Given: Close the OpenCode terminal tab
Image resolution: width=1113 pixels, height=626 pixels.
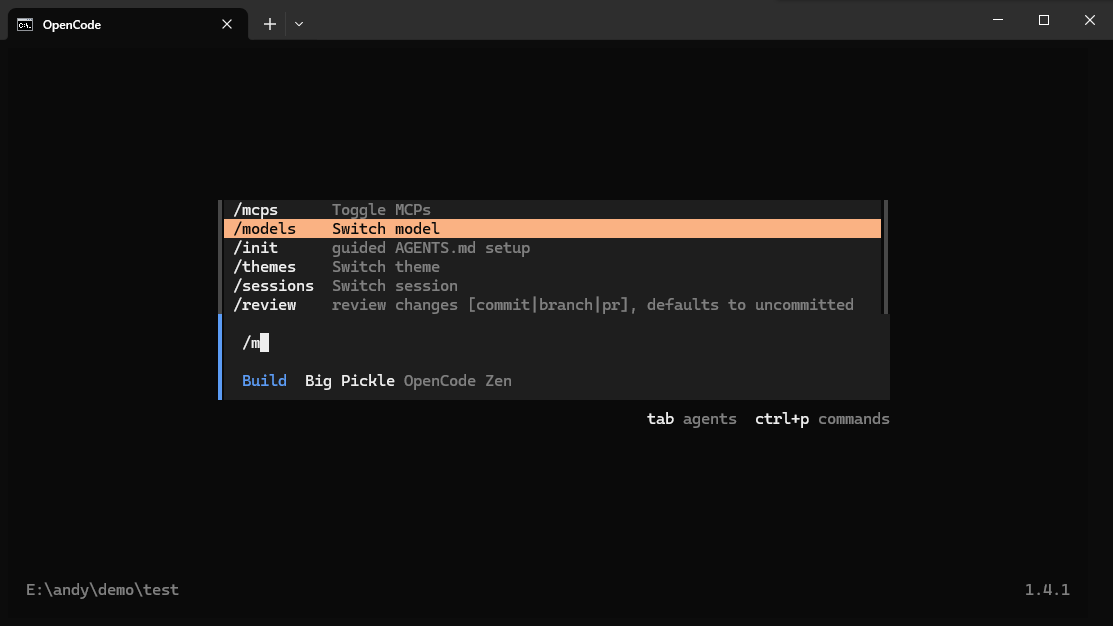Looking at the screenshot, I should coord(228,24).
